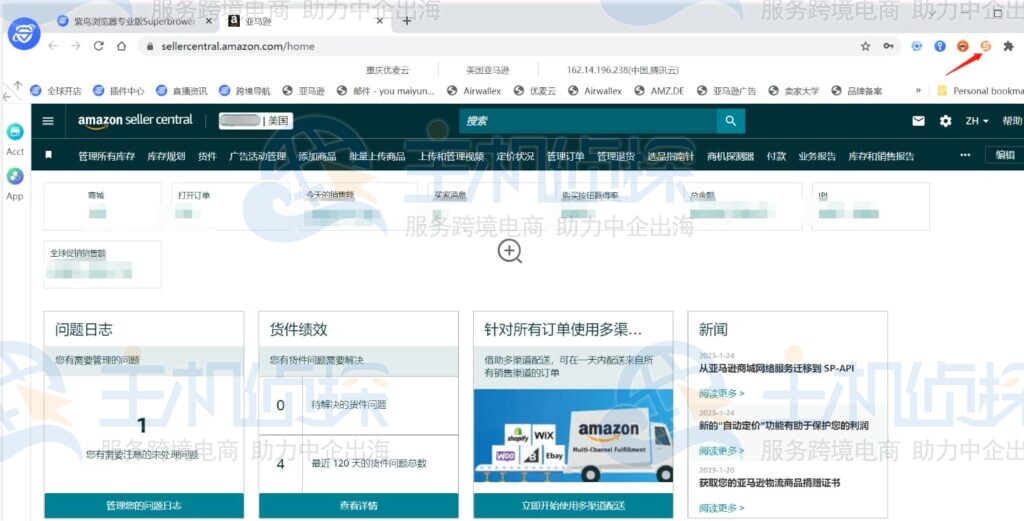Click the 全球促销销售额 card
1024x521 pixels.
point(103,264)
